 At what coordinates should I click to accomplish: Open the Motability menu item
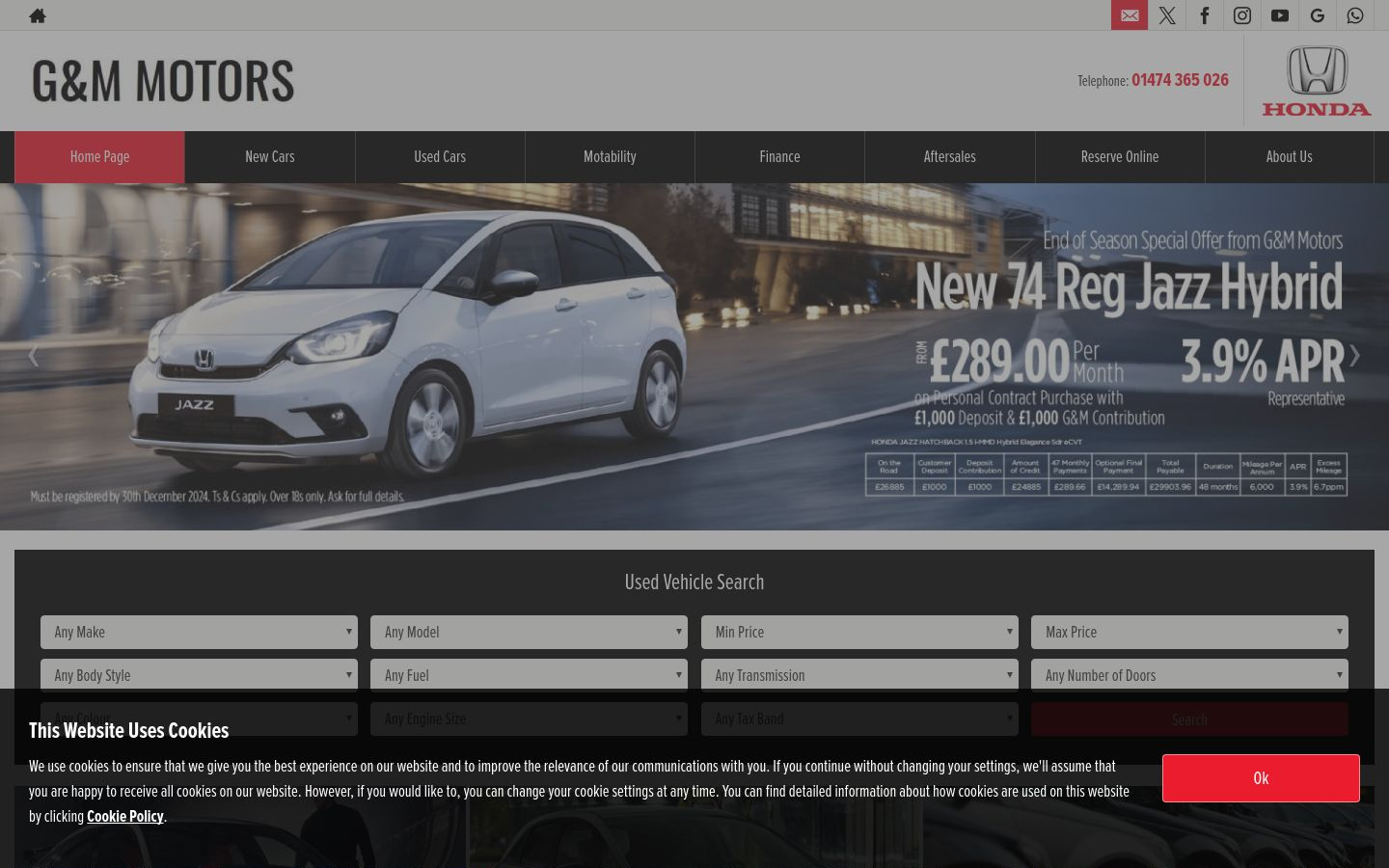click(x=610, y=156)
